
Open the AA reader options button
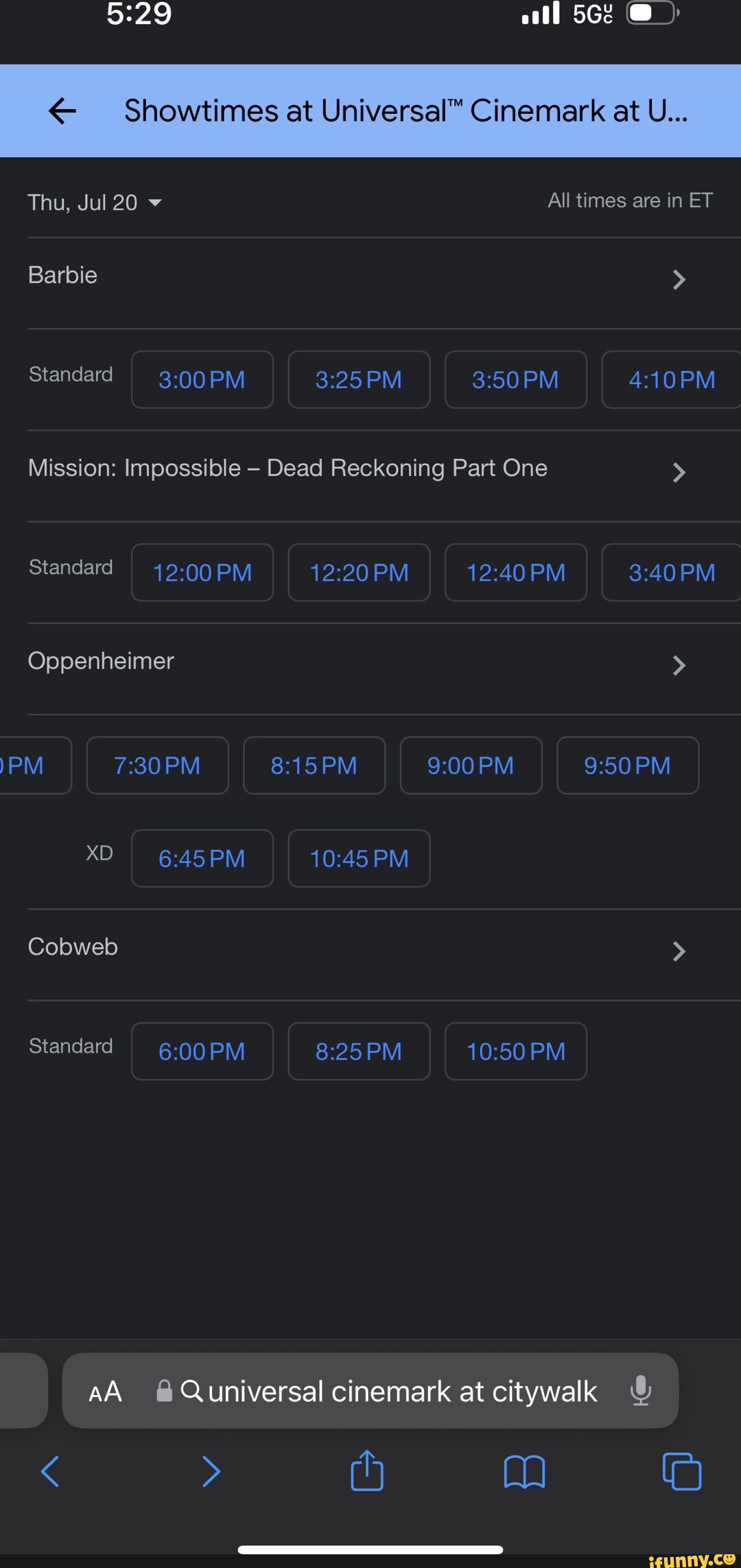(x=106, y=1392)
